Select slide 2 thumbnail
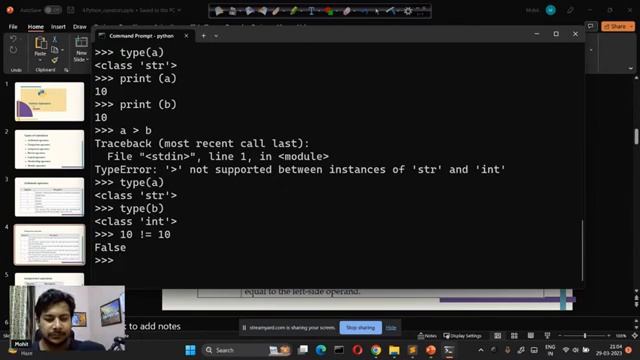The height and width of the screenshot is (360, 640). (x=49, y=149)
